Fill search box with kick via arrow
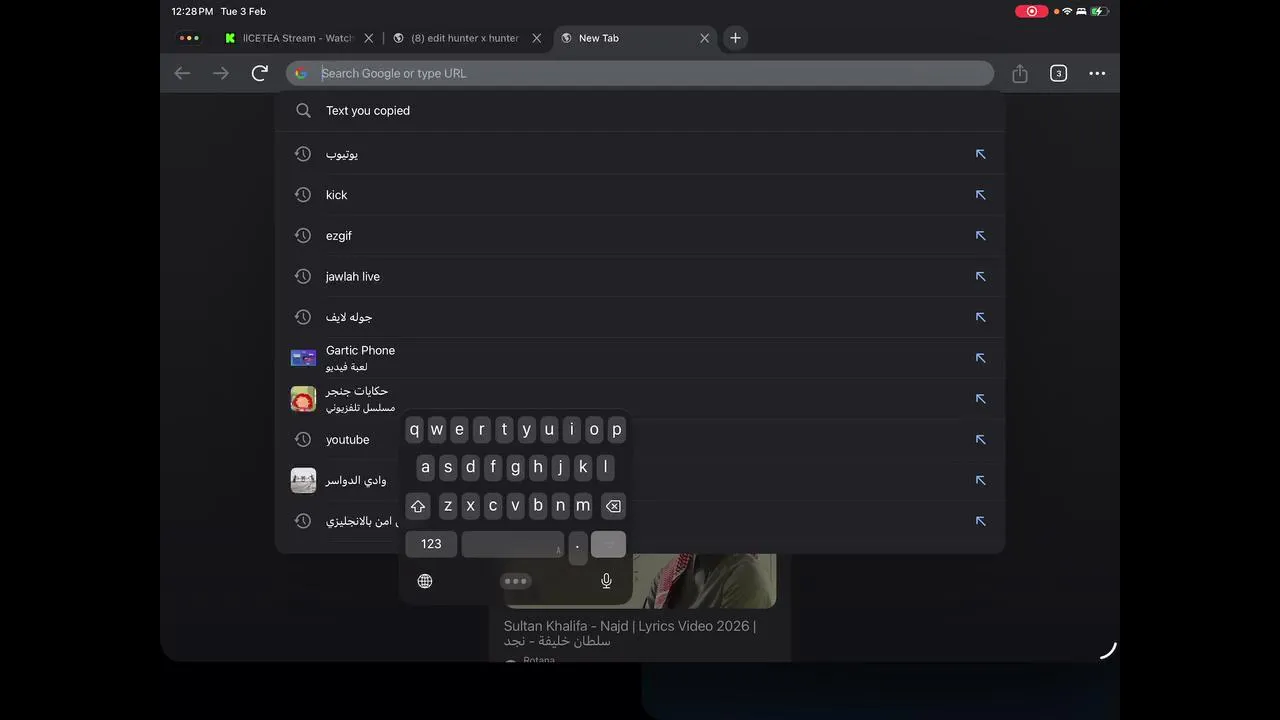1280x720 pixels. coord(980,195)
